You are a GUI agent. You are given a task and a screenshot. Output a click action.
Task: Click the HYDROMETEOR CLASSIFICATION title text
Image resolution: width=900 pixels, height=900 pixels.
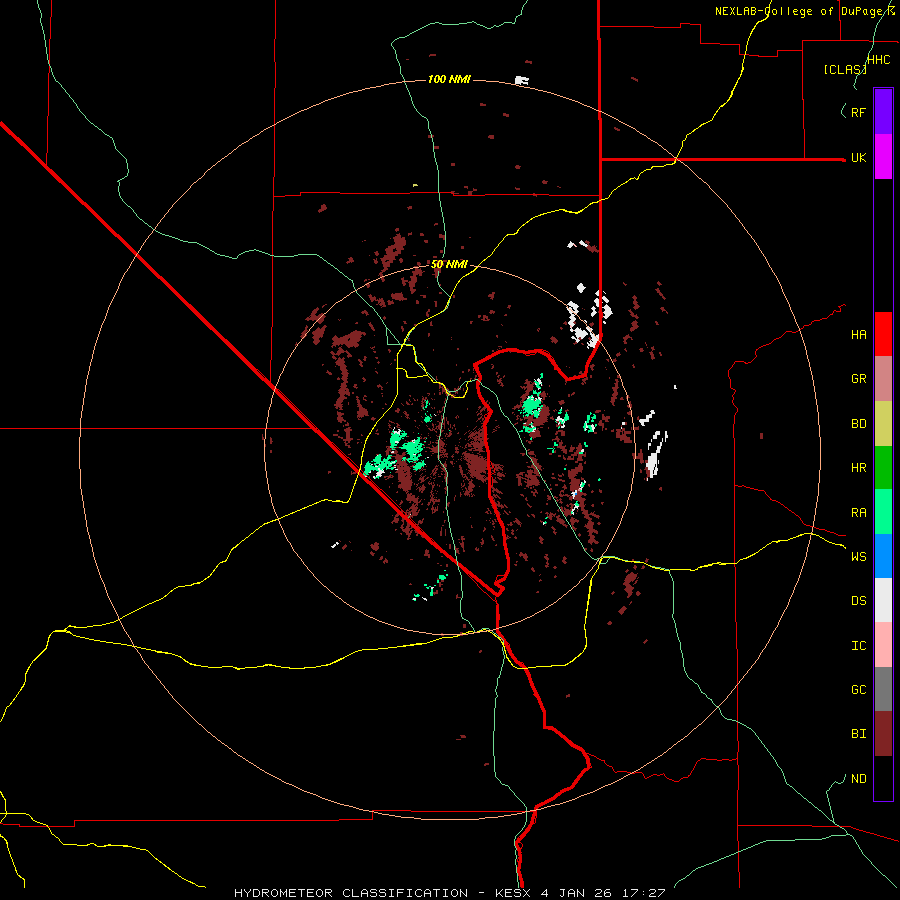click(x=351, y=893)
